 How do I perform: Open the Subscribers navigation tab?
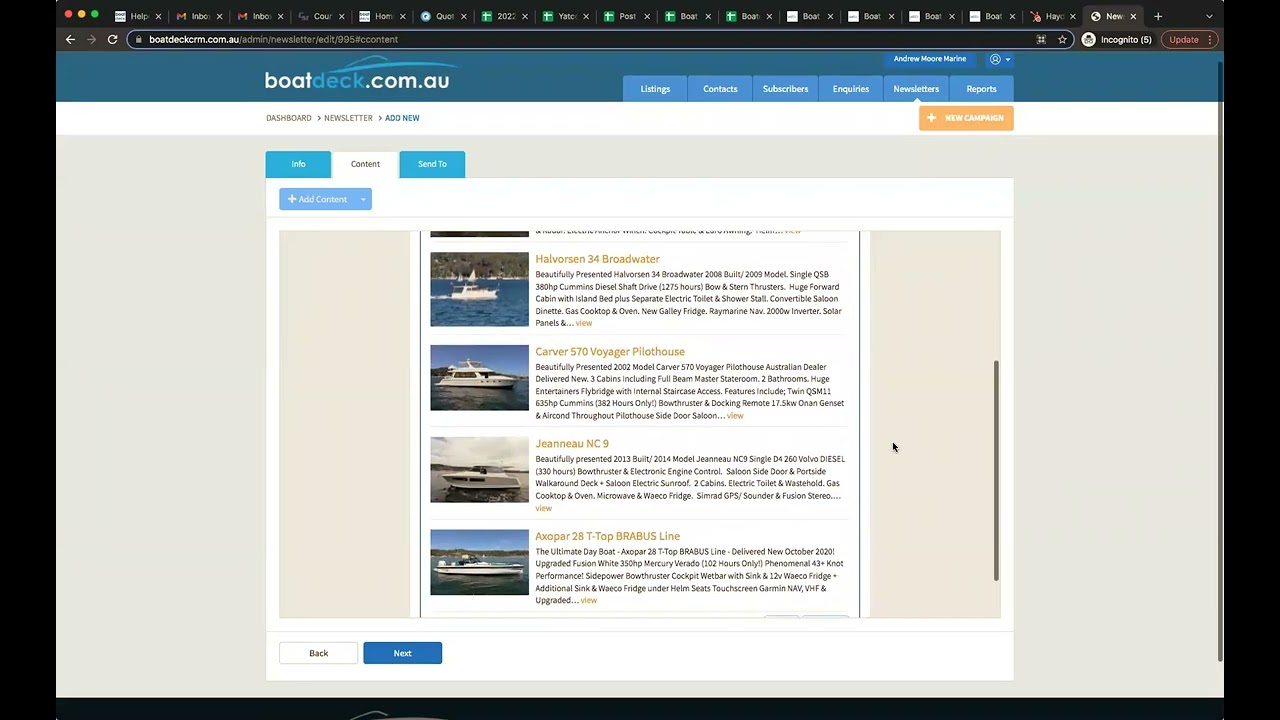click(785, 89)
